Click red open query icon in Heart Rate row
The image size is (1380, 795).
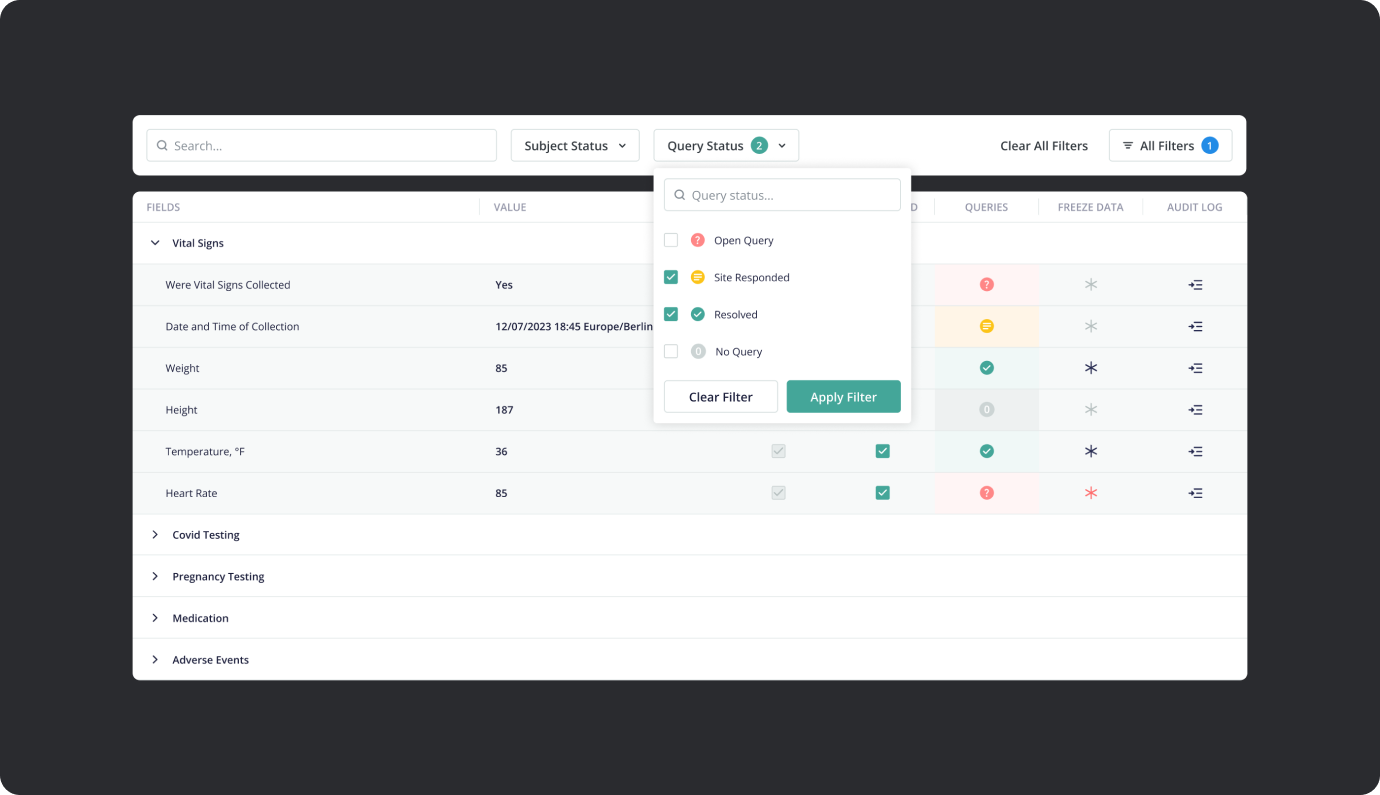987,493
